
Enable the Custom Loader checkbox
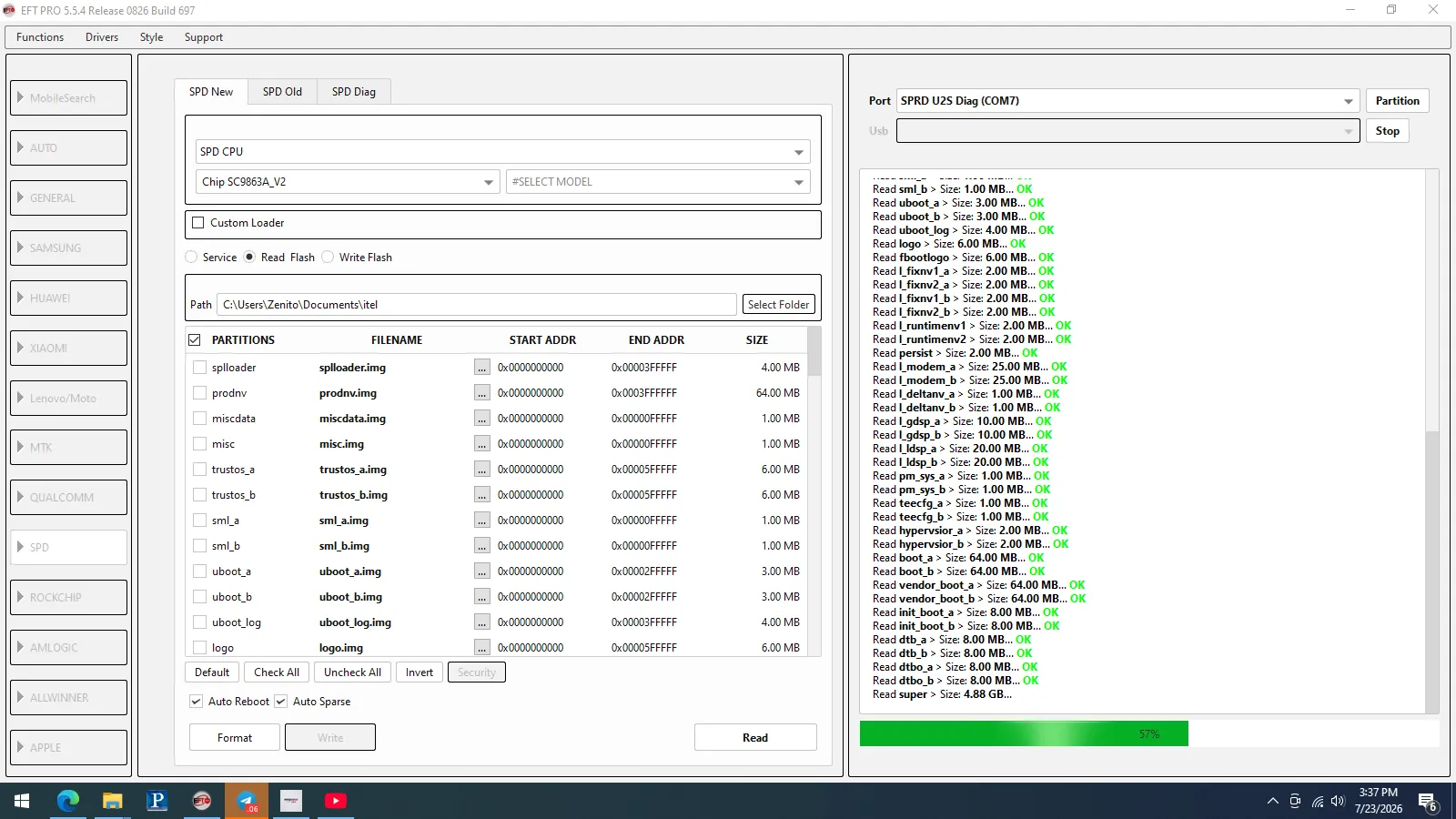click(197, 223)
